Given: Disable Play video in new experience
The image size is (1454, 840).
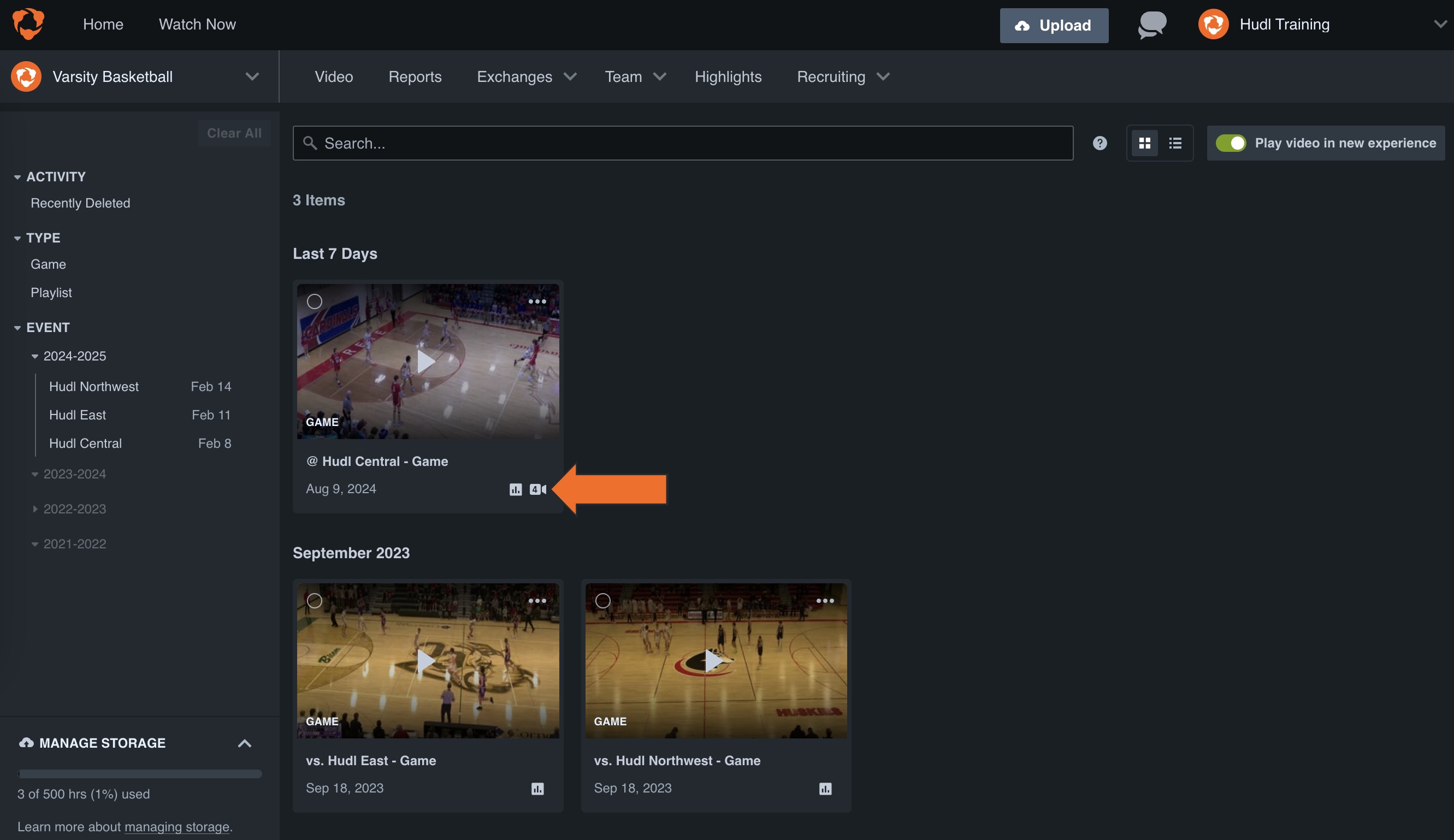Looking at the screenshot, I should click(1232, 143).
